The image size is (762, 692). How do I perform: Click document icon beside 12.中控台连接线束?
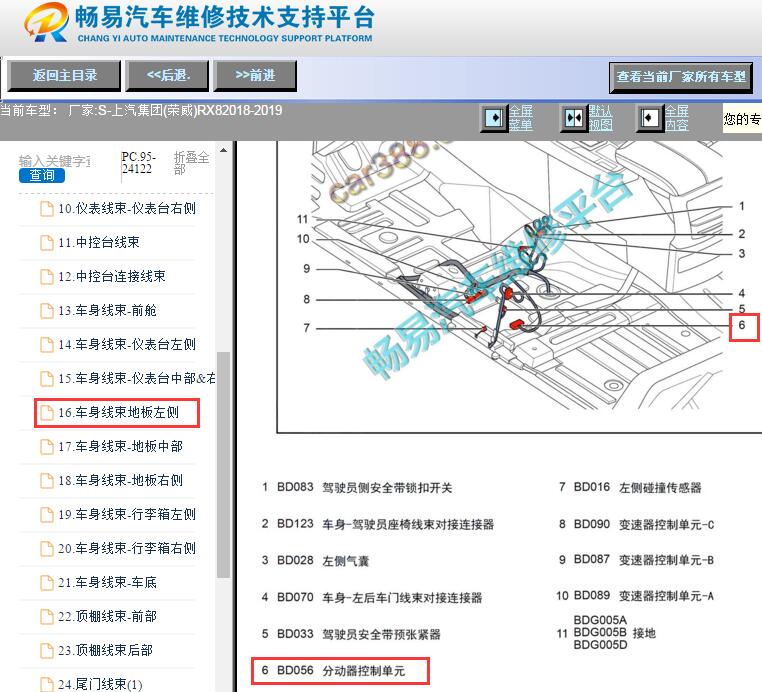47,277
